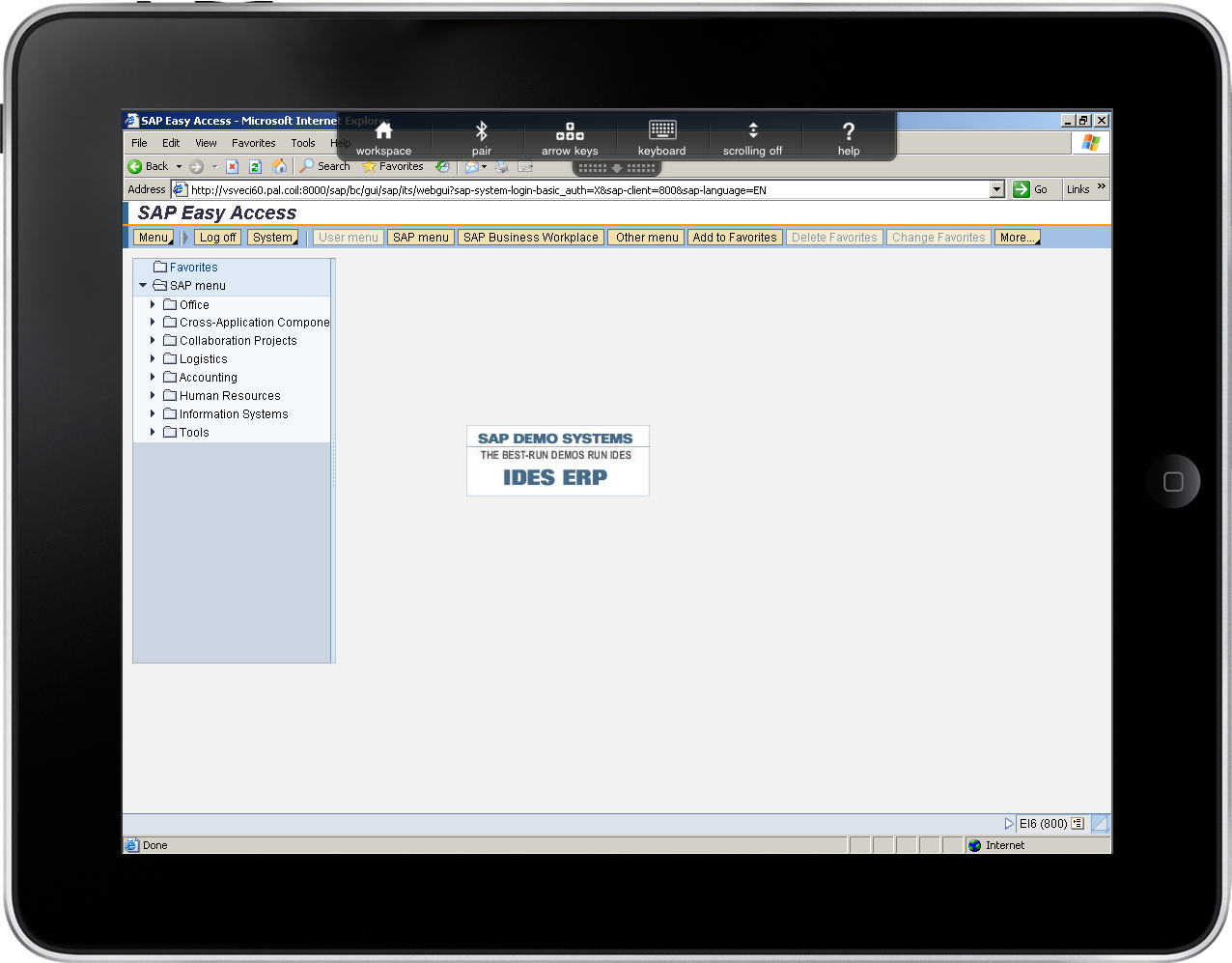Viewport: 1232px width, 963px height.
Task: Open the address bar dropdown arrow
Action: click(x=997, y=190)
